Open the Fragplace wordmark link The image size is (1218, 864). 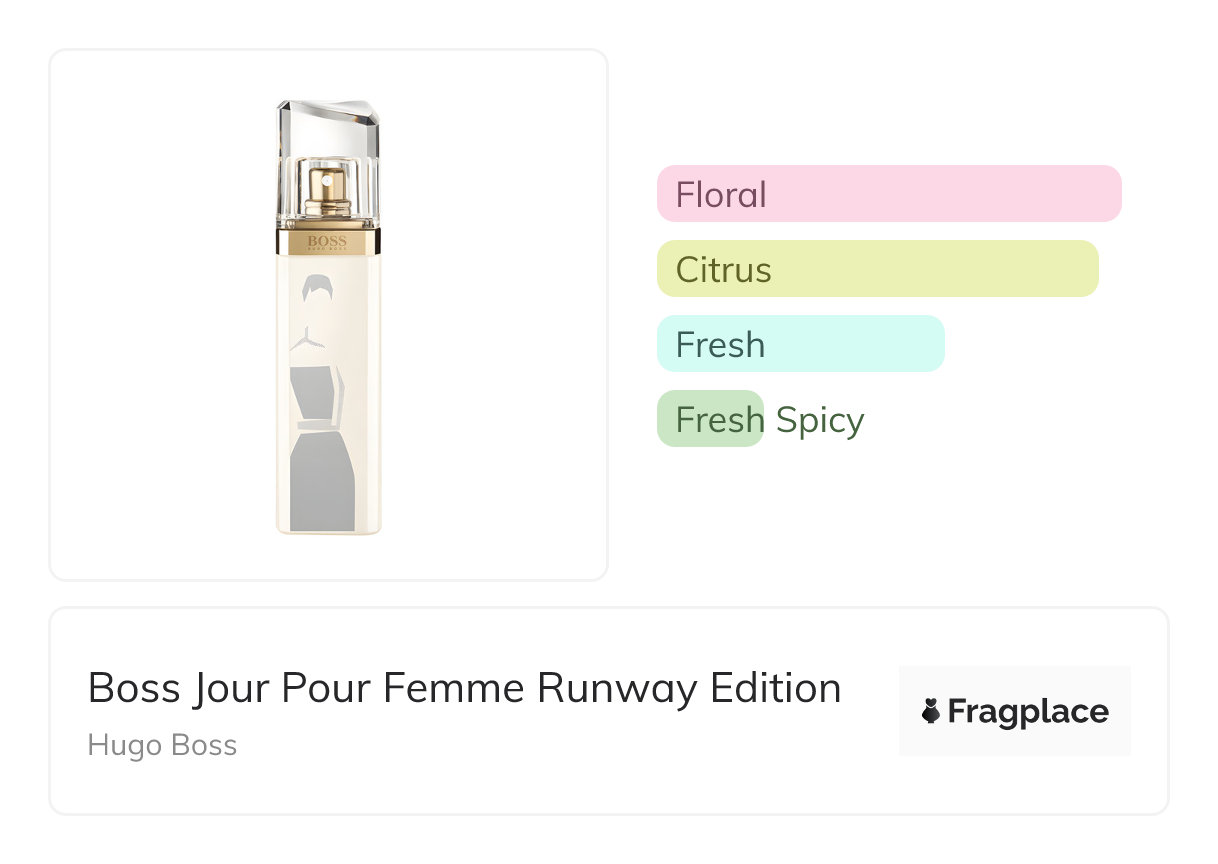pos(1028,711)
